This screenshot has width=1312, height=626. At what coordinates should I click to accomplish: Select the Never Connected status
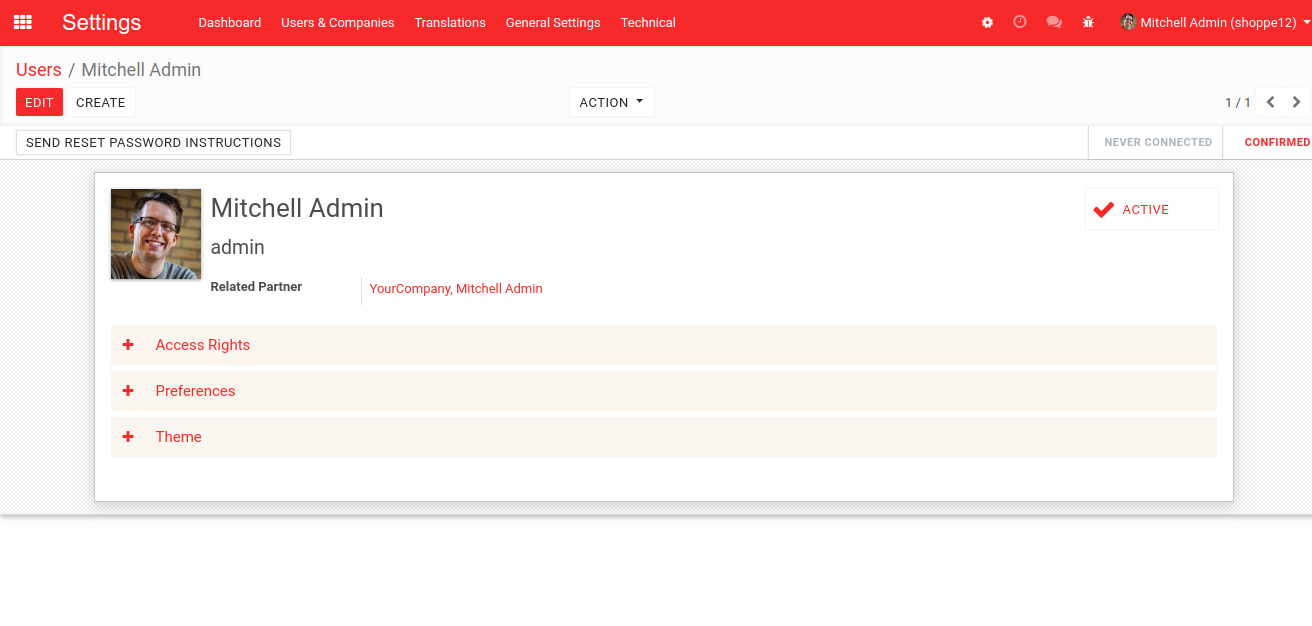click(x=1157, y=142)
